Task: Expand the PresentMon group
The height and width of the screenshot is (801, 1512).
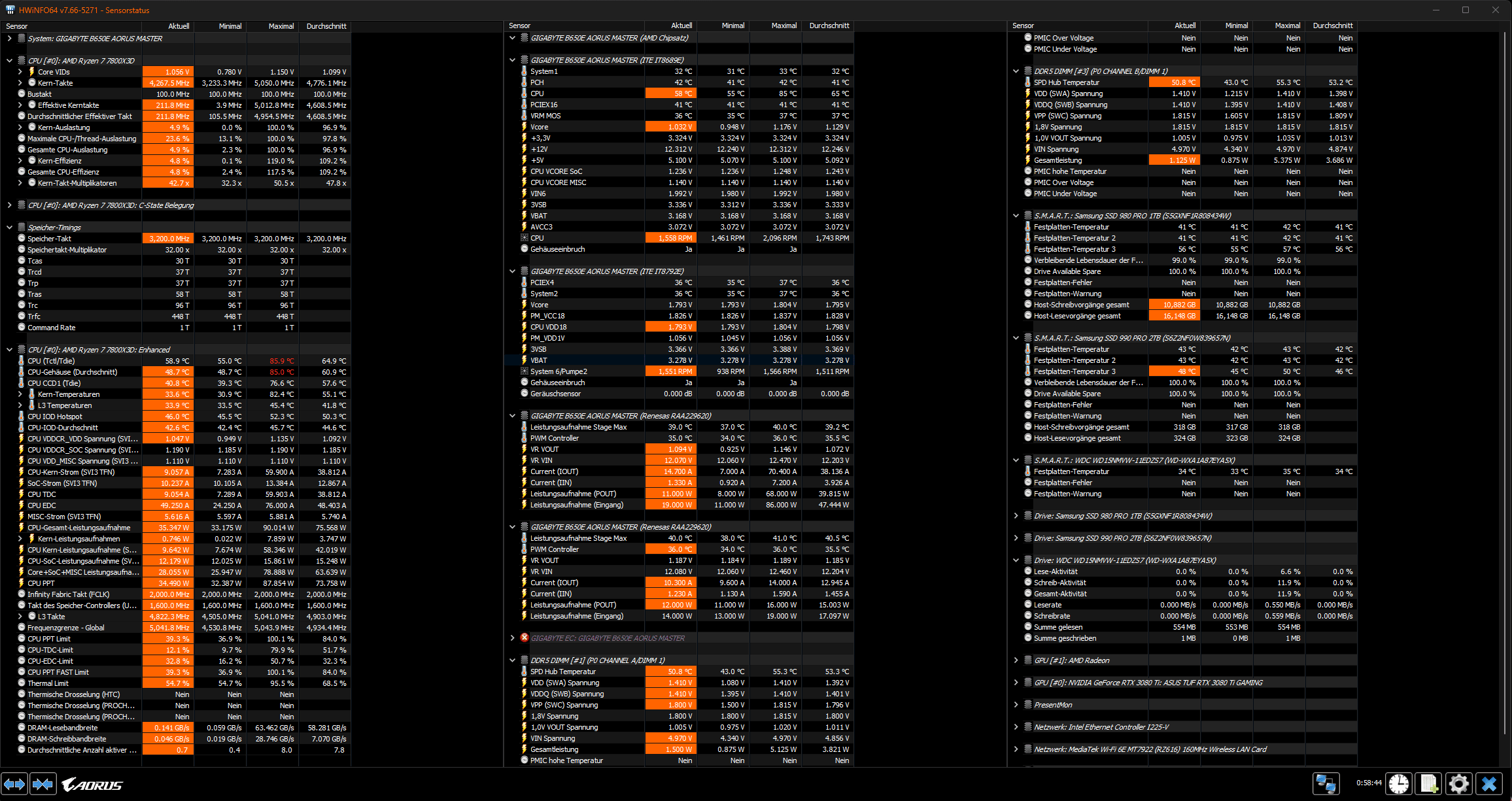Action: pos(1016,705)
